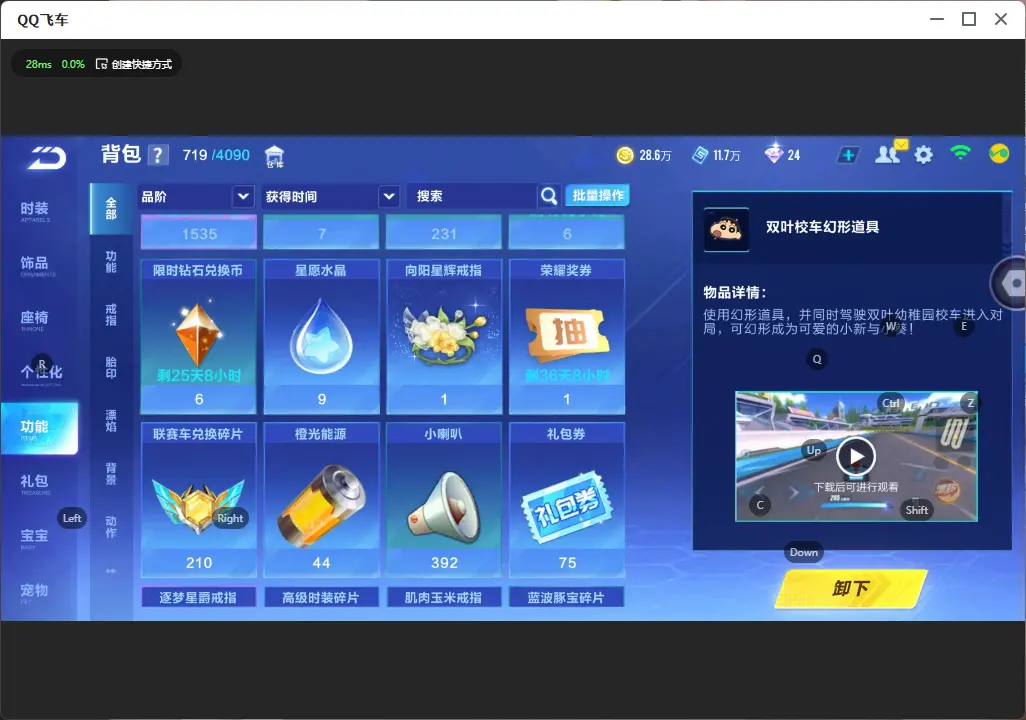Click the 搜索 search field
This screenshot has height=720, width=1026.
472,196
